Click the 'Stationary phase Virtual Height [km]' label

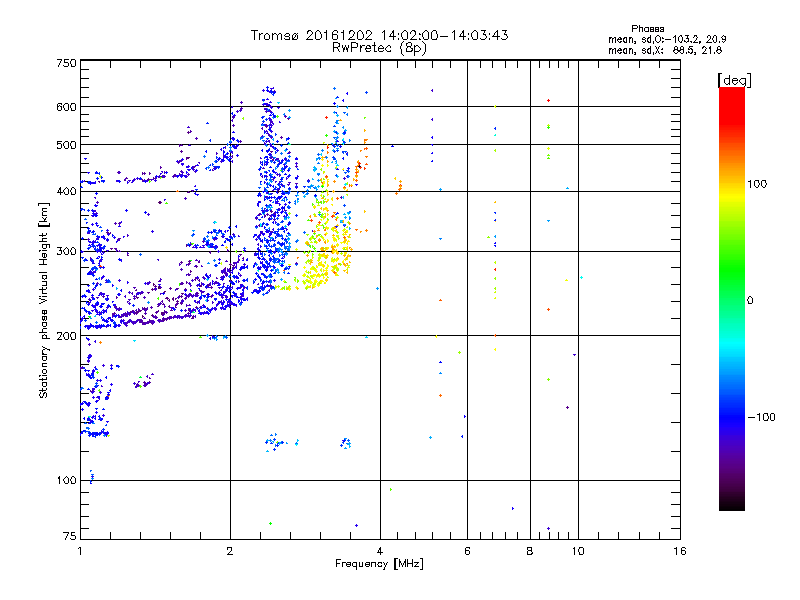click(44, 300)
